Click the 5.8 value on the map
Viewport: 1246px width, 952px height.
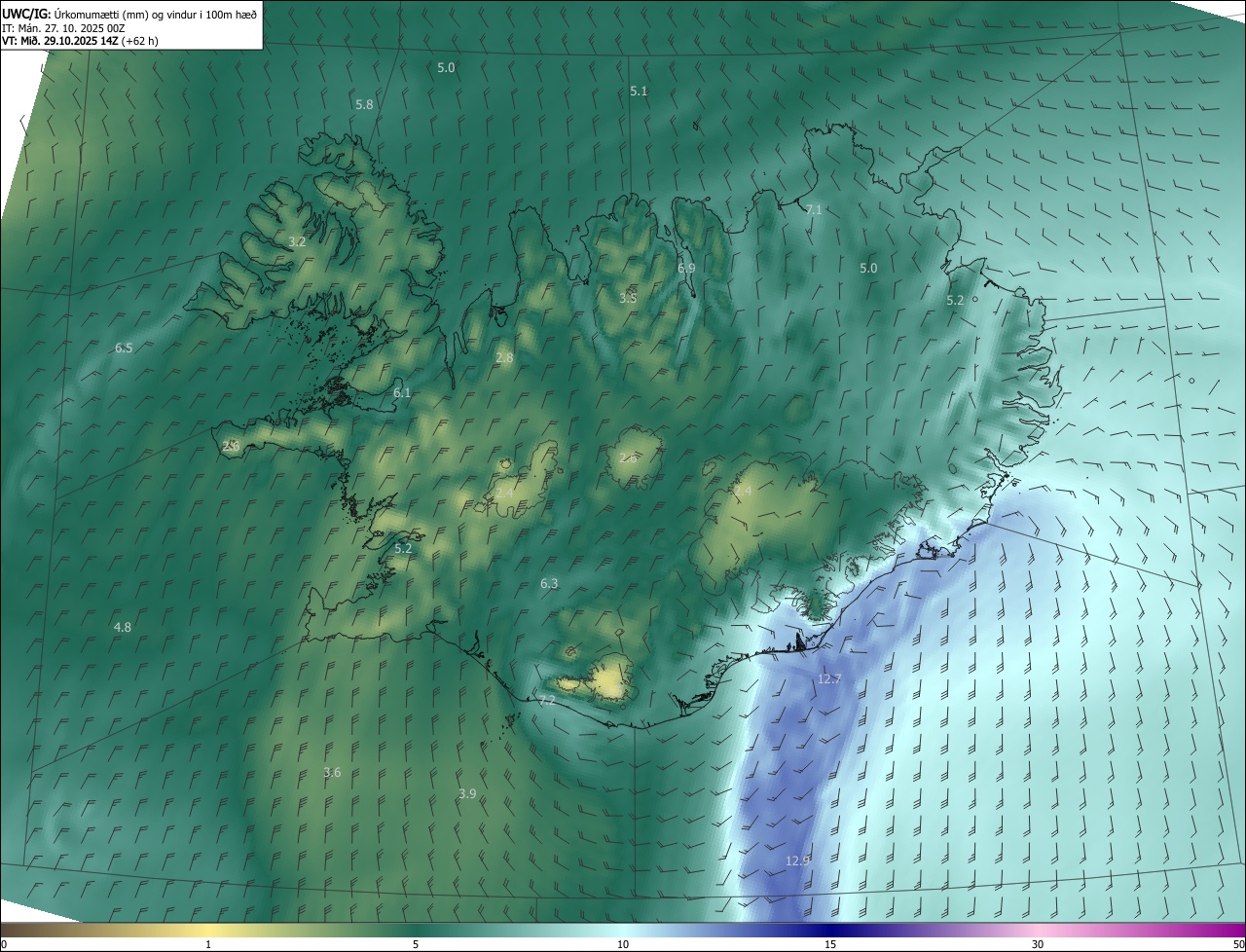(364, 104)
